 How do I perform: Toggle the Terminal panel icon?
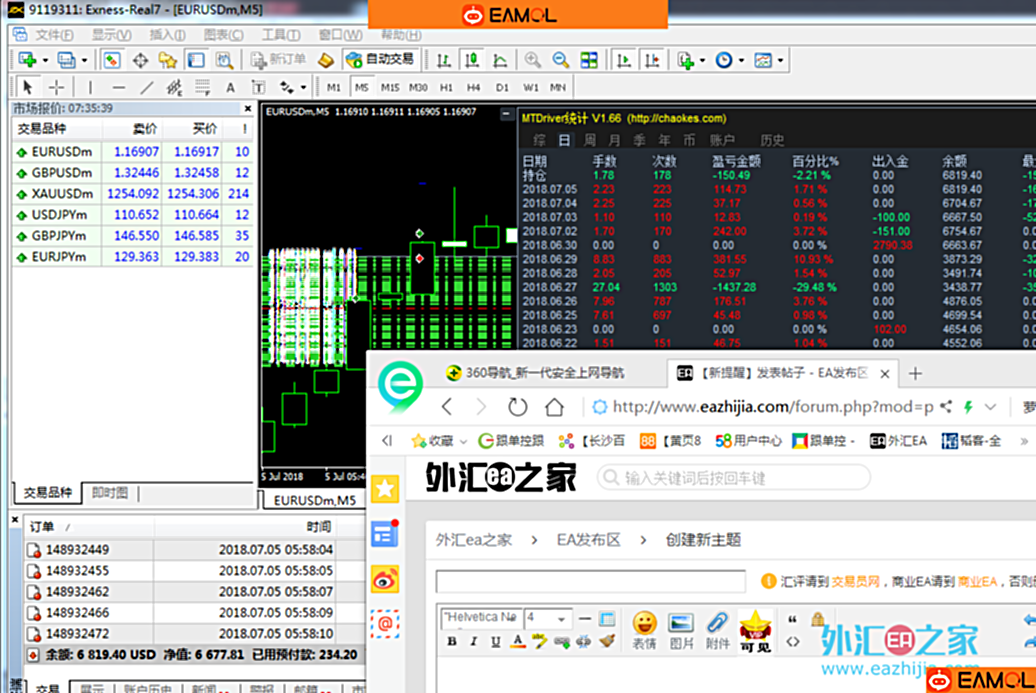click(x=196, y=61)
